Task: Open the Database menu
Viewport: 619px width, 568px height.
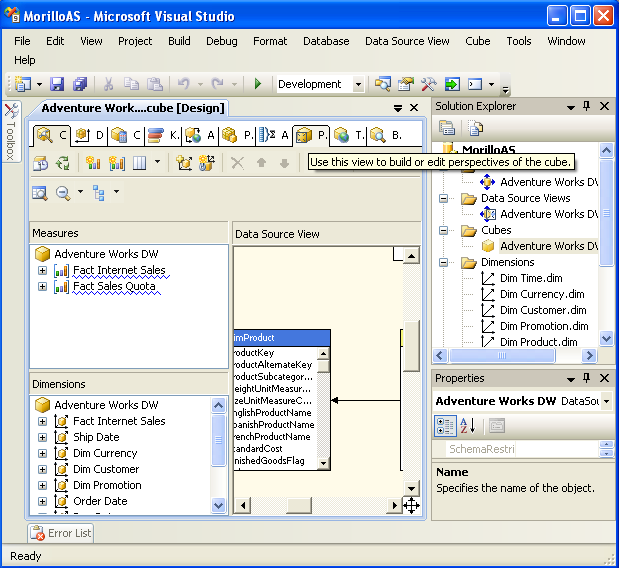Action: point(326,41)
